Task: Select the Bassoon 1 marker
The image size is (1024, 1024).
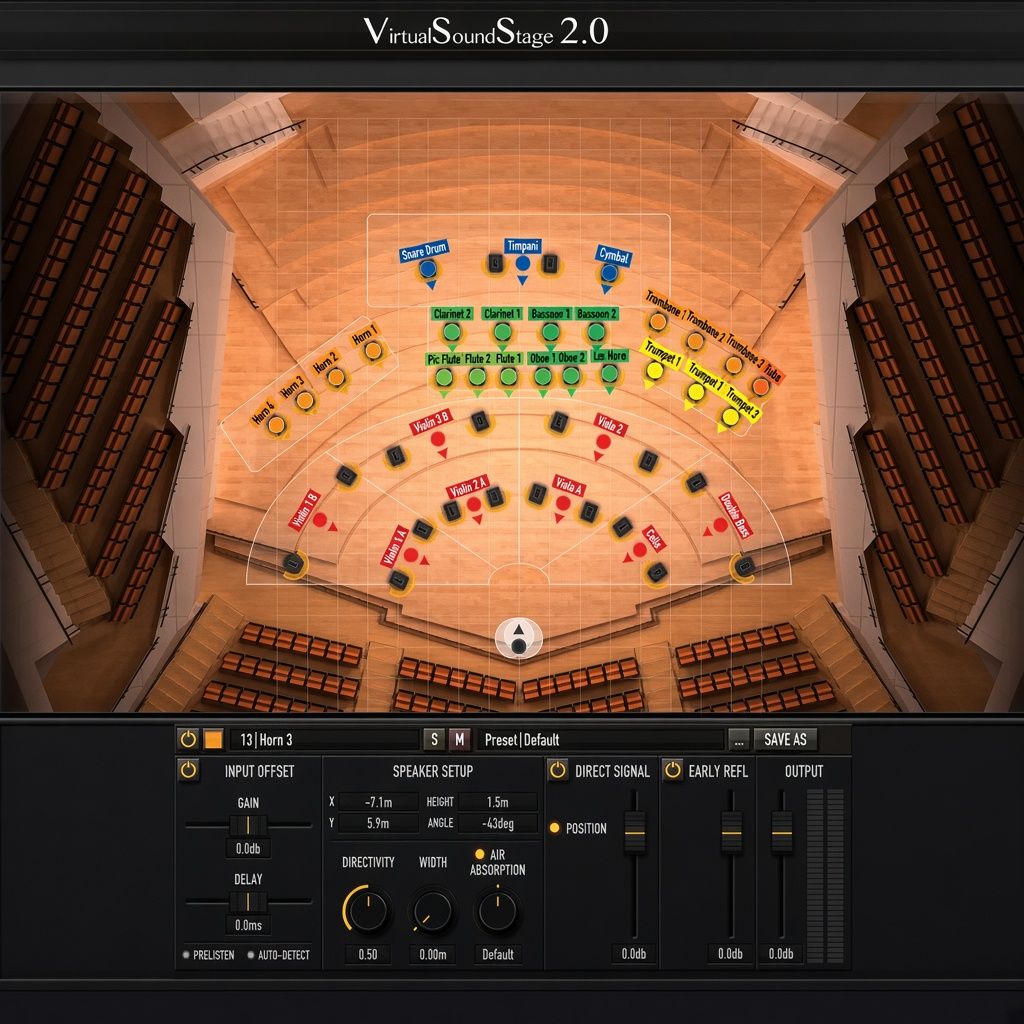Action: point(551,332)
